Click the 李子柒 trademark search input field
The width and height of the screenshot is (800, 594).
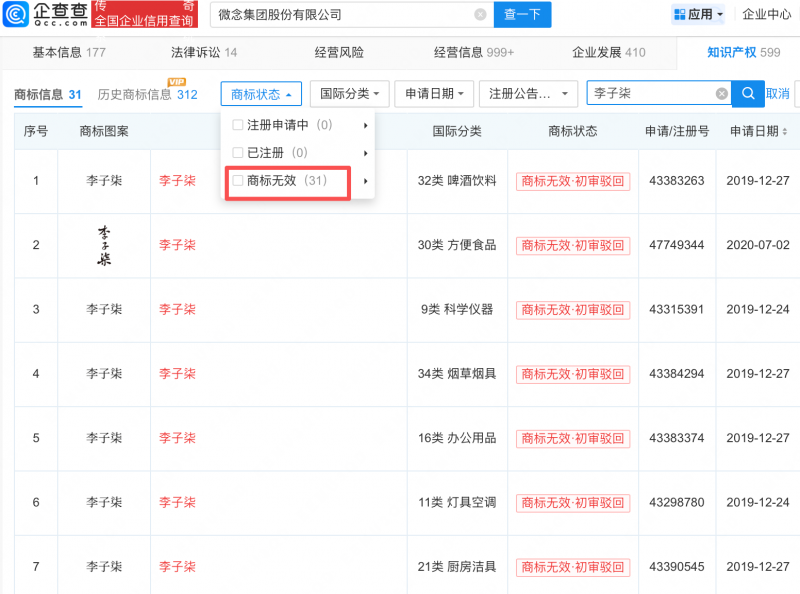650,94
